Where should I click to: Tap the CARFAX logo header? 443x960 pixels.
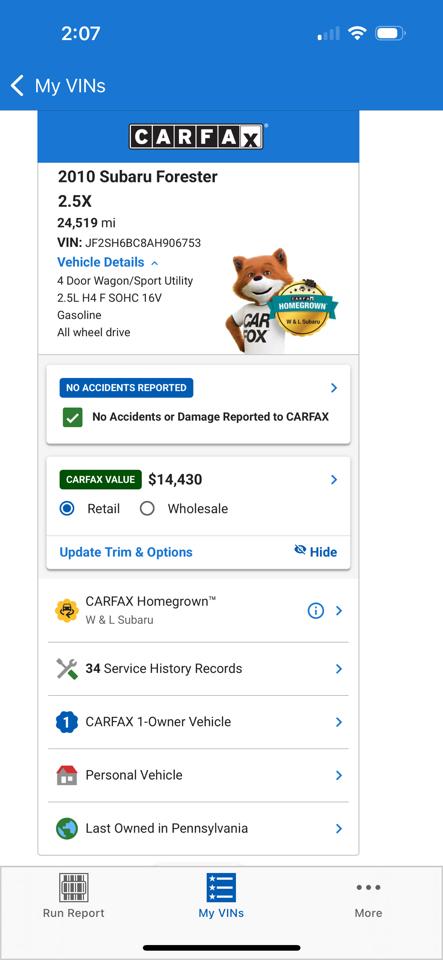[196, 137]
